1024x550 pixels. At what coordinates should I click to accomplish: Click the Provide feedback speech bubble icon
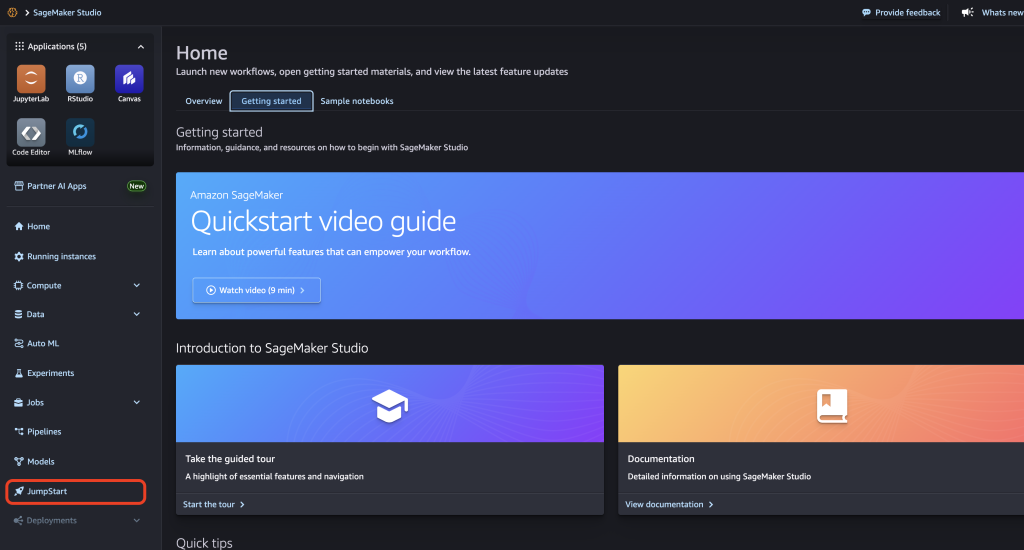(867, 12)
